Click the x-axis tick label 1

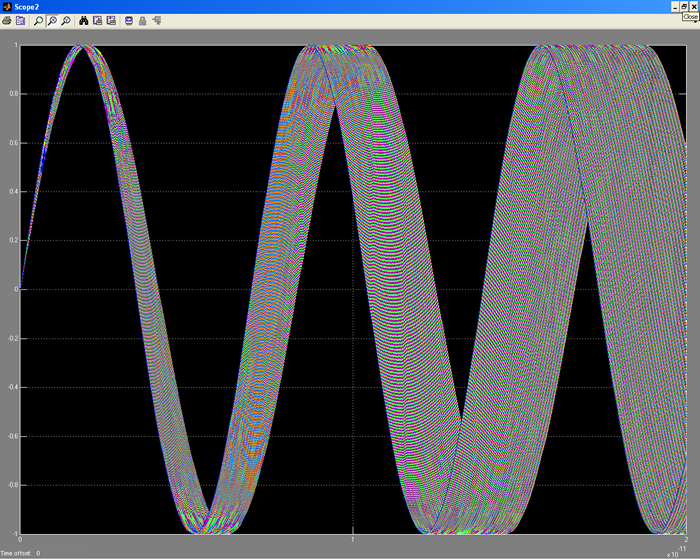[352, 541]
